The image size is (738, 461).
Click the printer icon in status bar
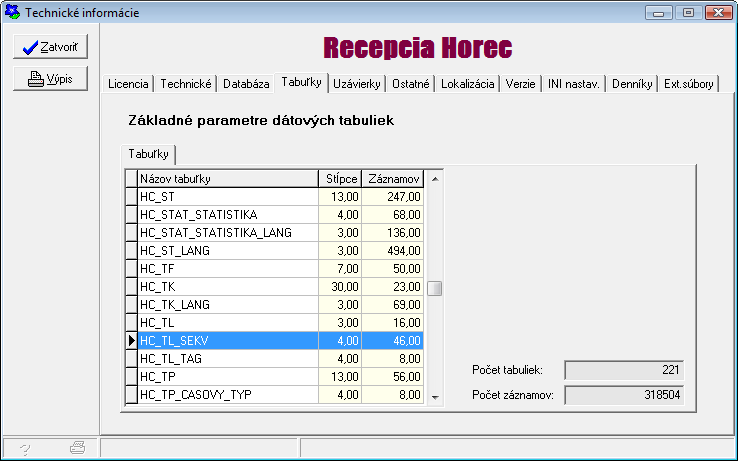77,449
